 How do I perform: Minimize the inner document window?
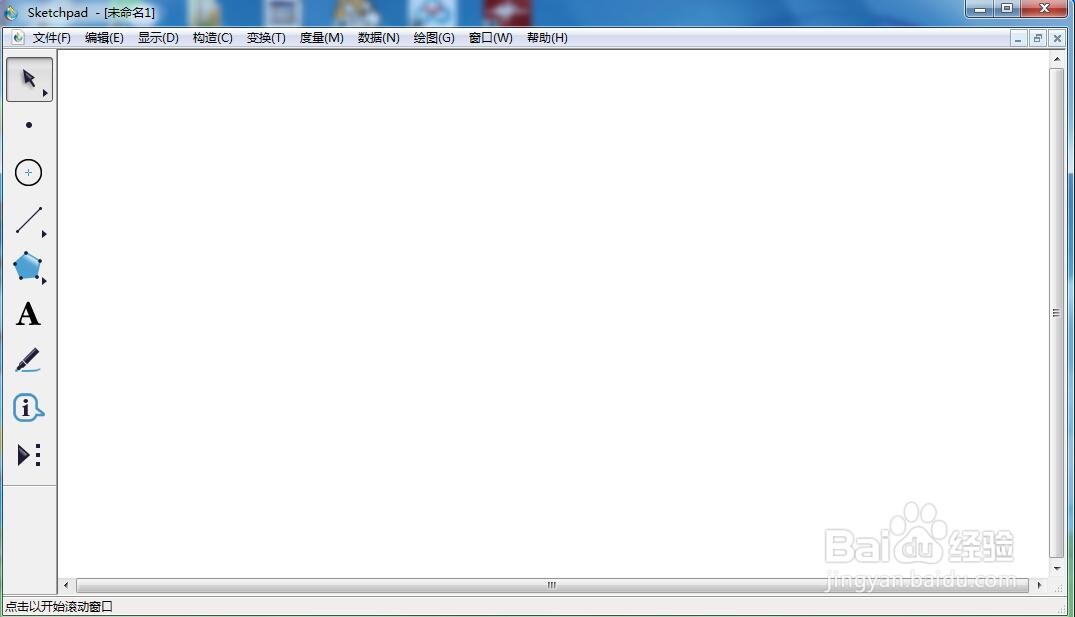click(1018, 39)
